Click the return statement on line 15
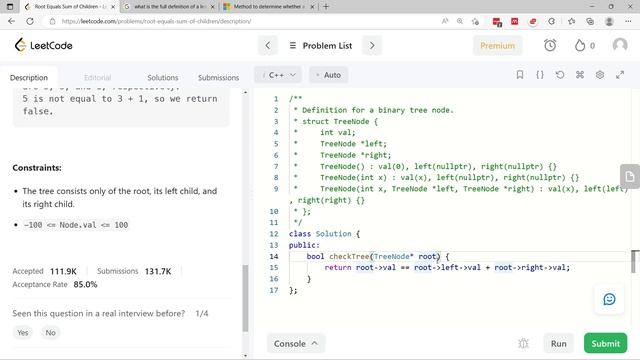 (447, 267)
